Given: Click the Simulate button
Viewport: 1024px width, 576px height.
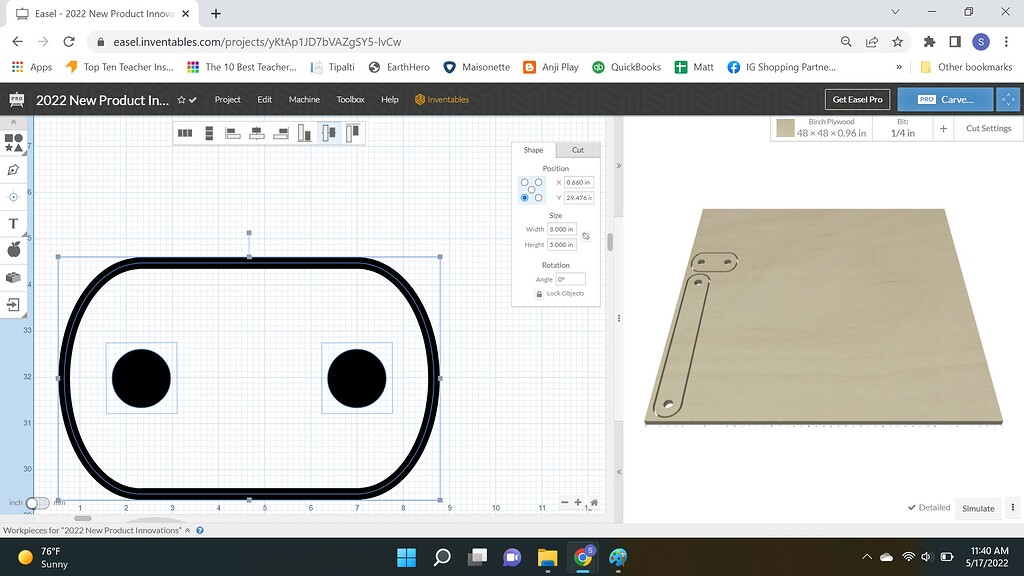Looking at the screenshot, I should [x=978, y=508].
